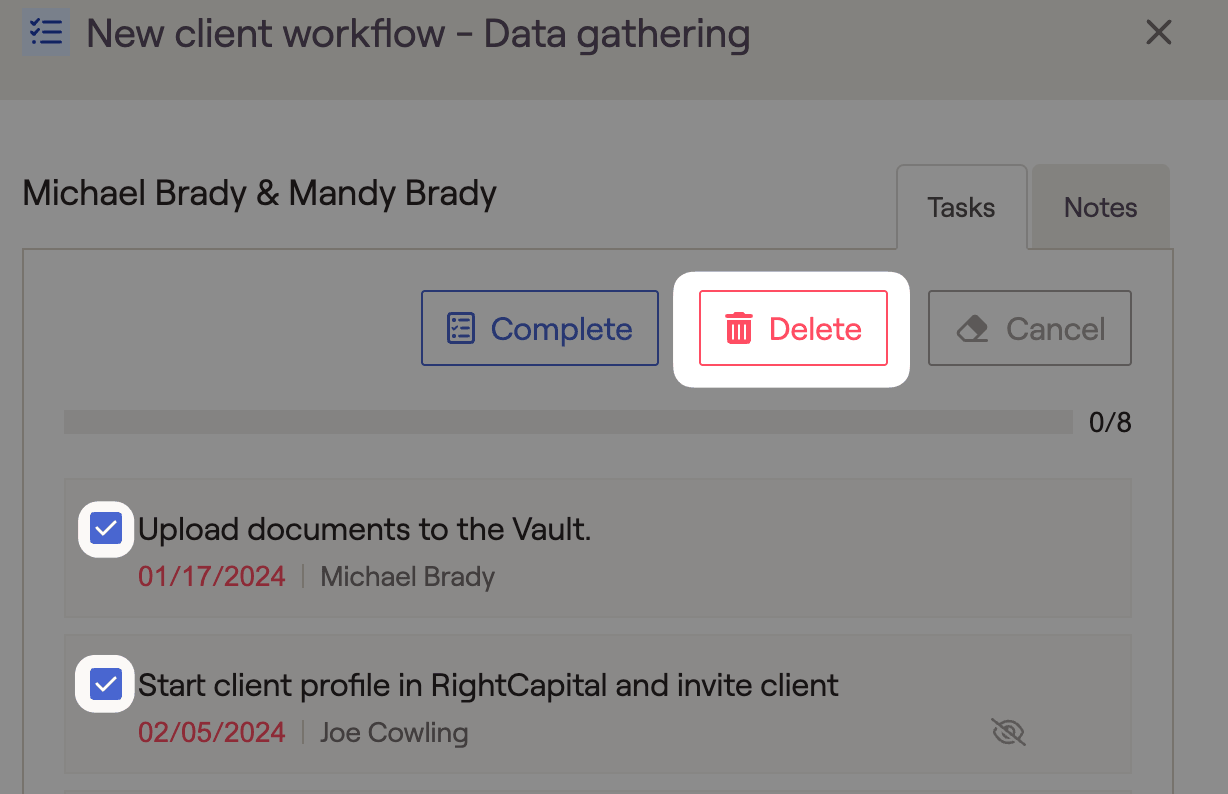Switch to the Notes tab
This screenshot has width=1228, height=794.
[x=1100, y=207]
